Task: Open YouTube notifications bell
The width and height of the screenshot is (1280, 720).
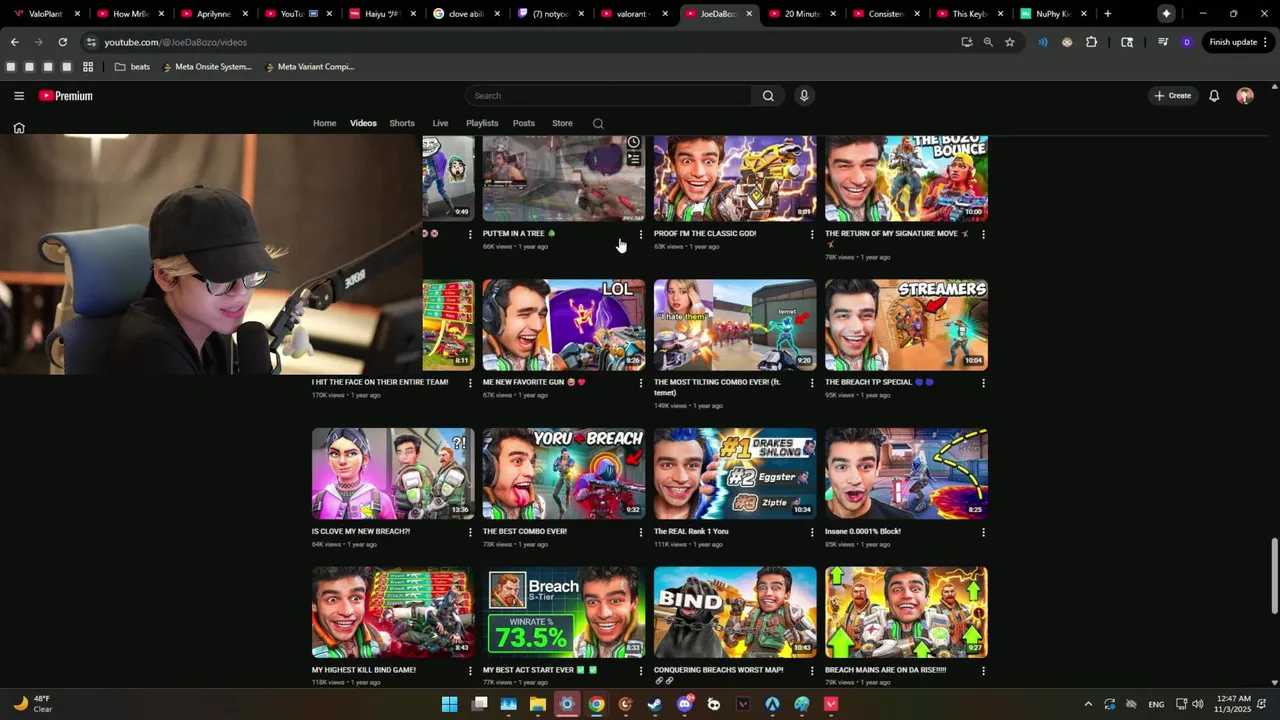Action: 1214,96
